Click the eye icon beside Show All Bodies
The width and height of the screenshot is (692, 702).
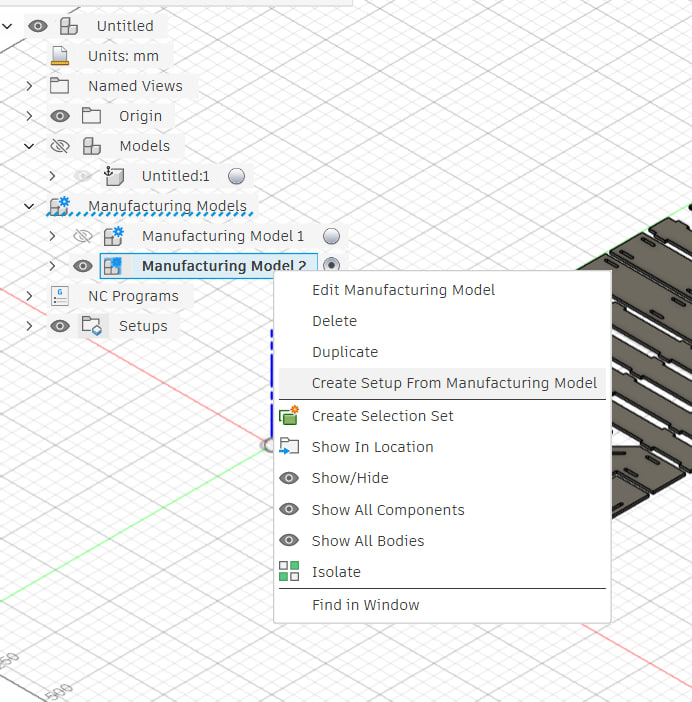point(289,540)
